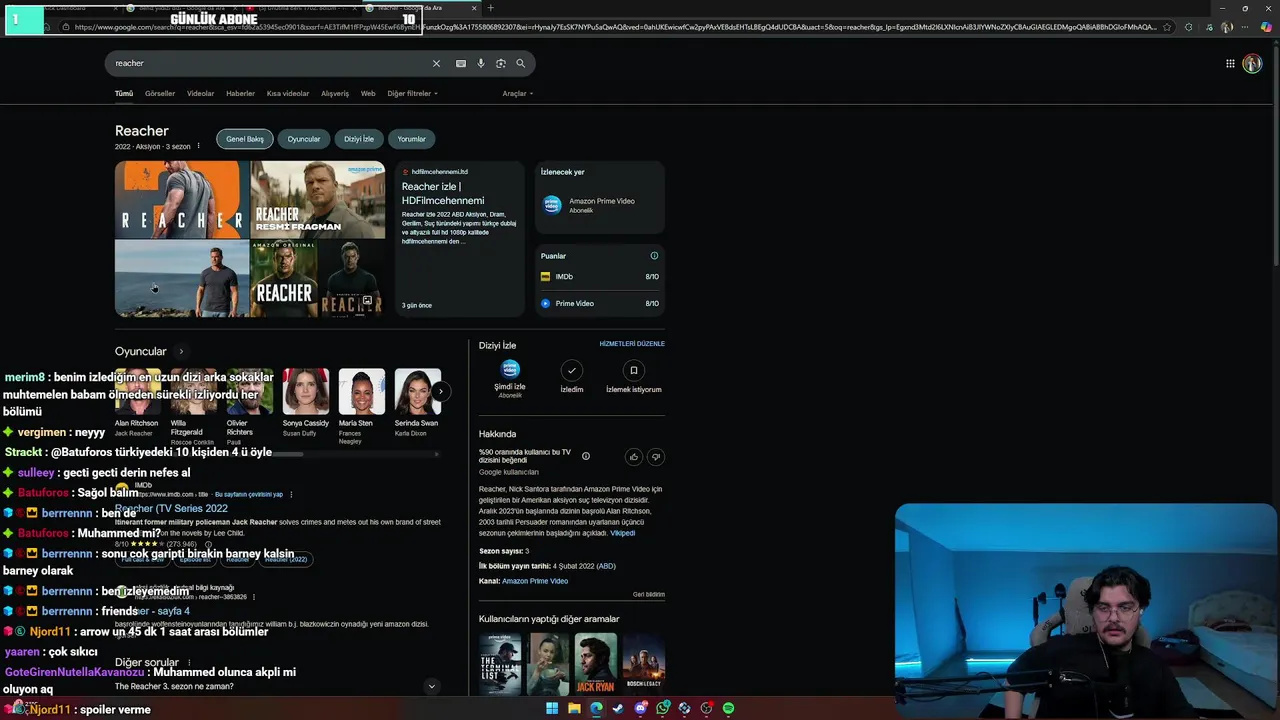Click HİZMETLERİ DÜZENLE link
The height and width of the screenshot is (720, 1280).
[632, 344]
